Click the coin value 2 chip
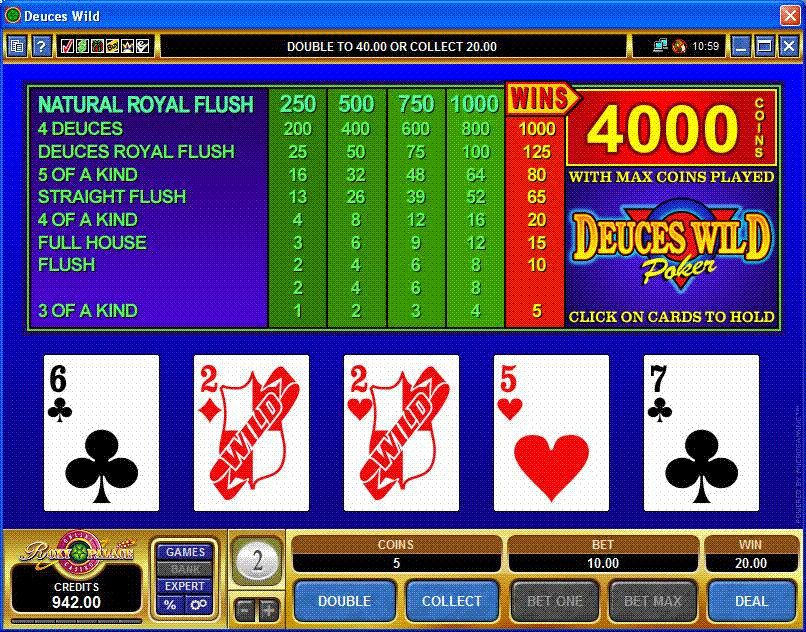Screen dimensions: 806x632 (x=257, y=561)
